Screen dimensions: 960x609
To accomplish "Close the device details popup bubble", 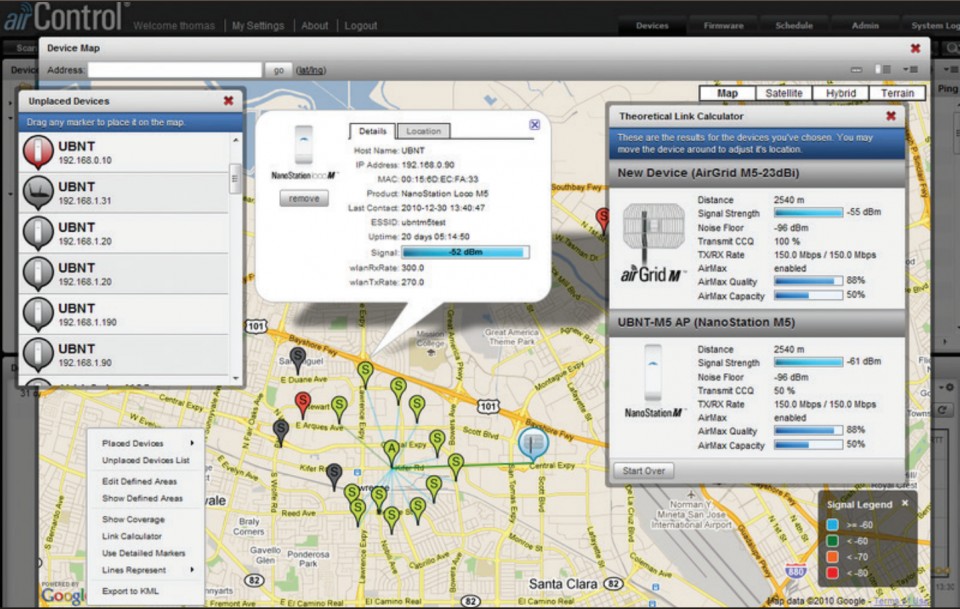I will coord(534,125).
